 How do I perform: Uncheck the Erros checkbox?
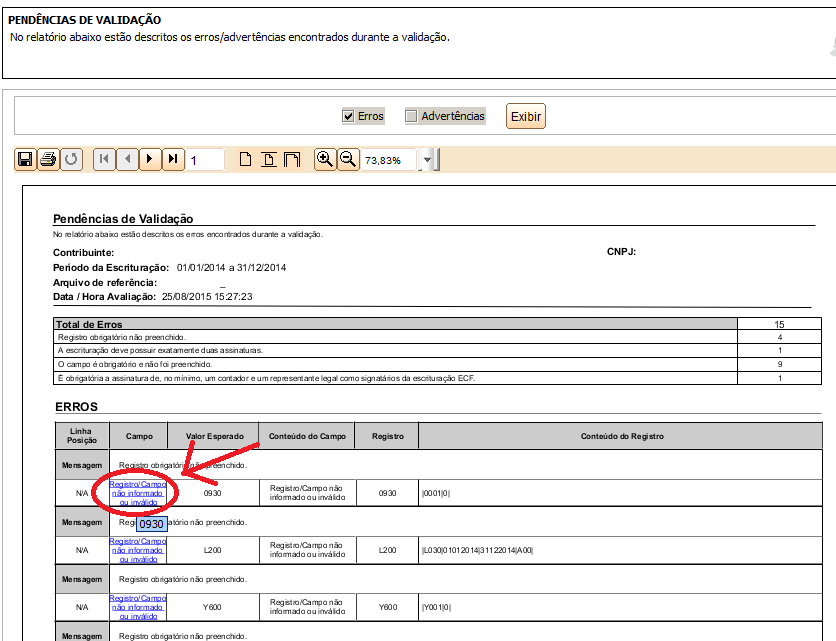(349, 116)
